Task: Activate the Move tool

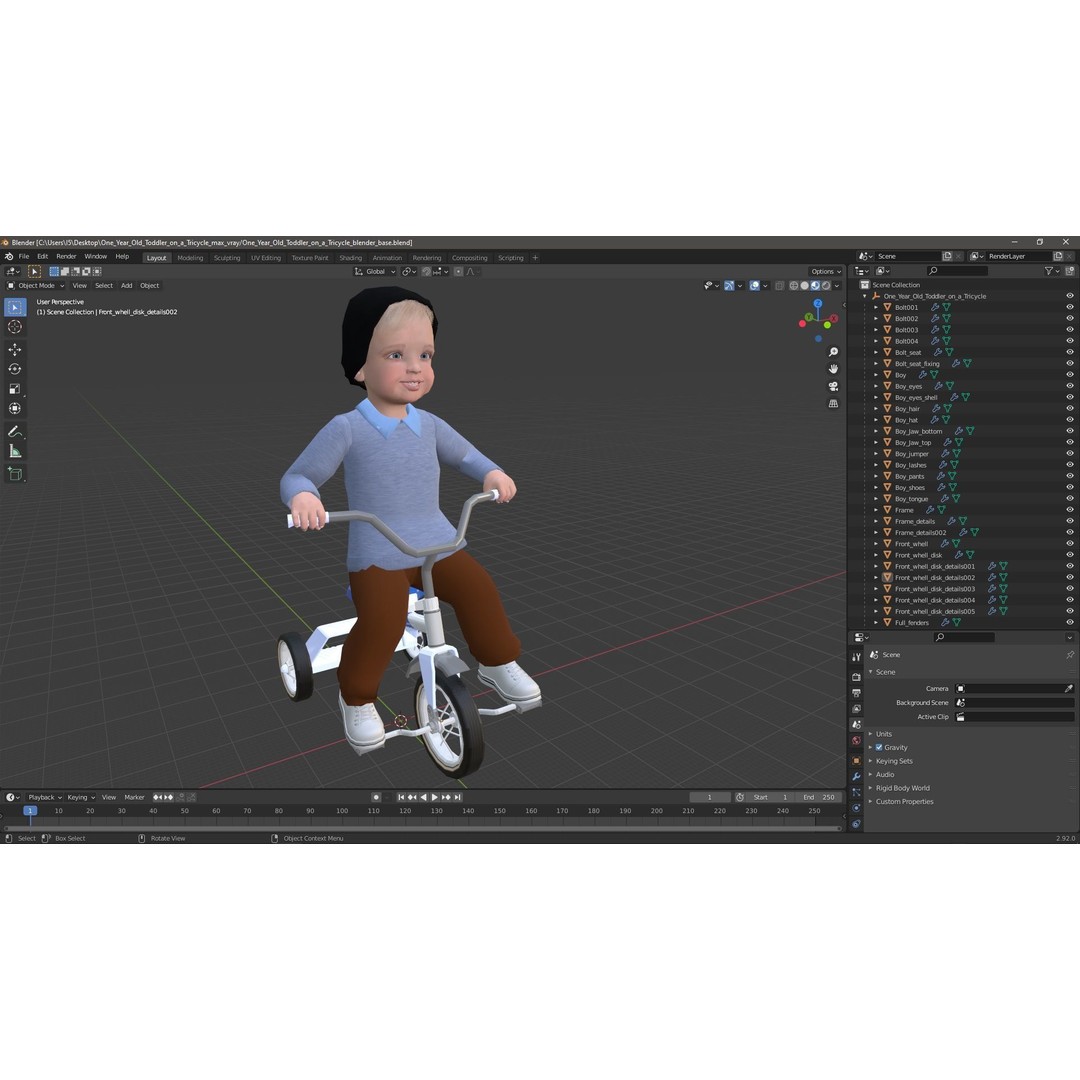Action: click(14, 350)
